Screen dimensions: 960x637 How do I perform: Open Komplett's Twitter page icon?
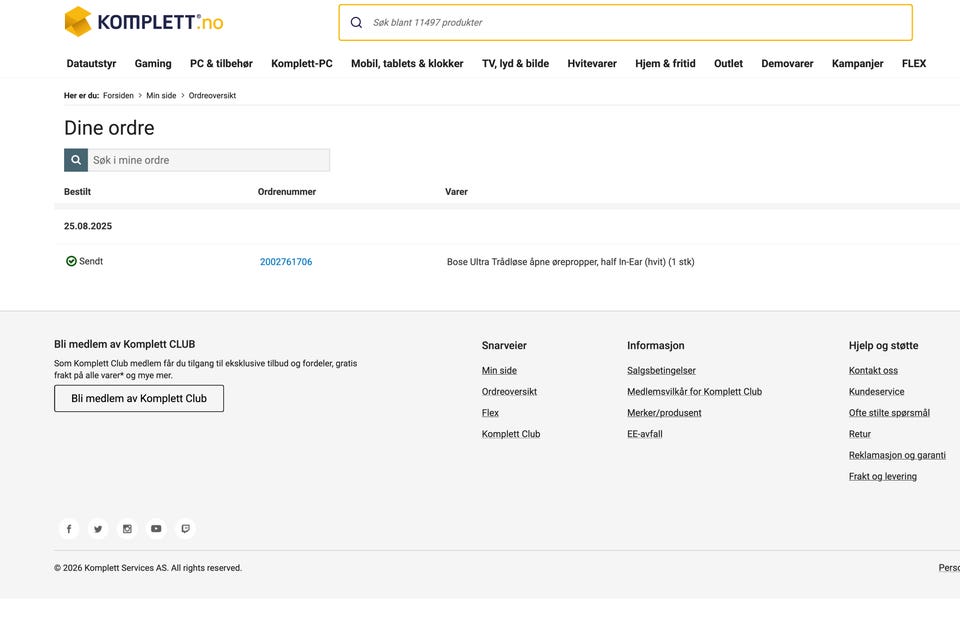(98, 529)
